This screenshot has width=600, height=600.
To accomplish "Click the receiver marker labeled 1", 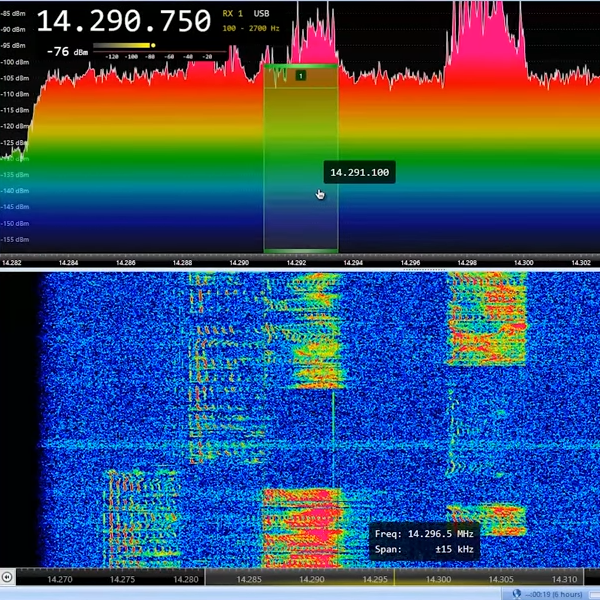I will pyautogui.click(x=301, y=75).
